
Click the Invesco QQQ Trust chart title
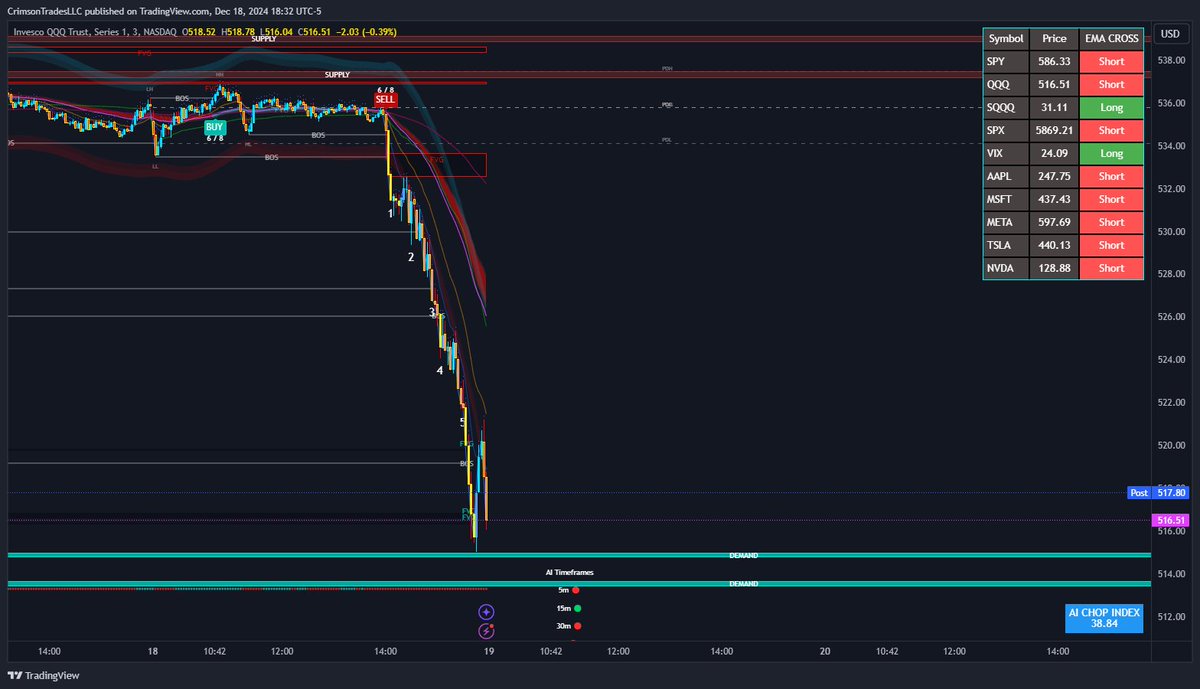[95, 32]
